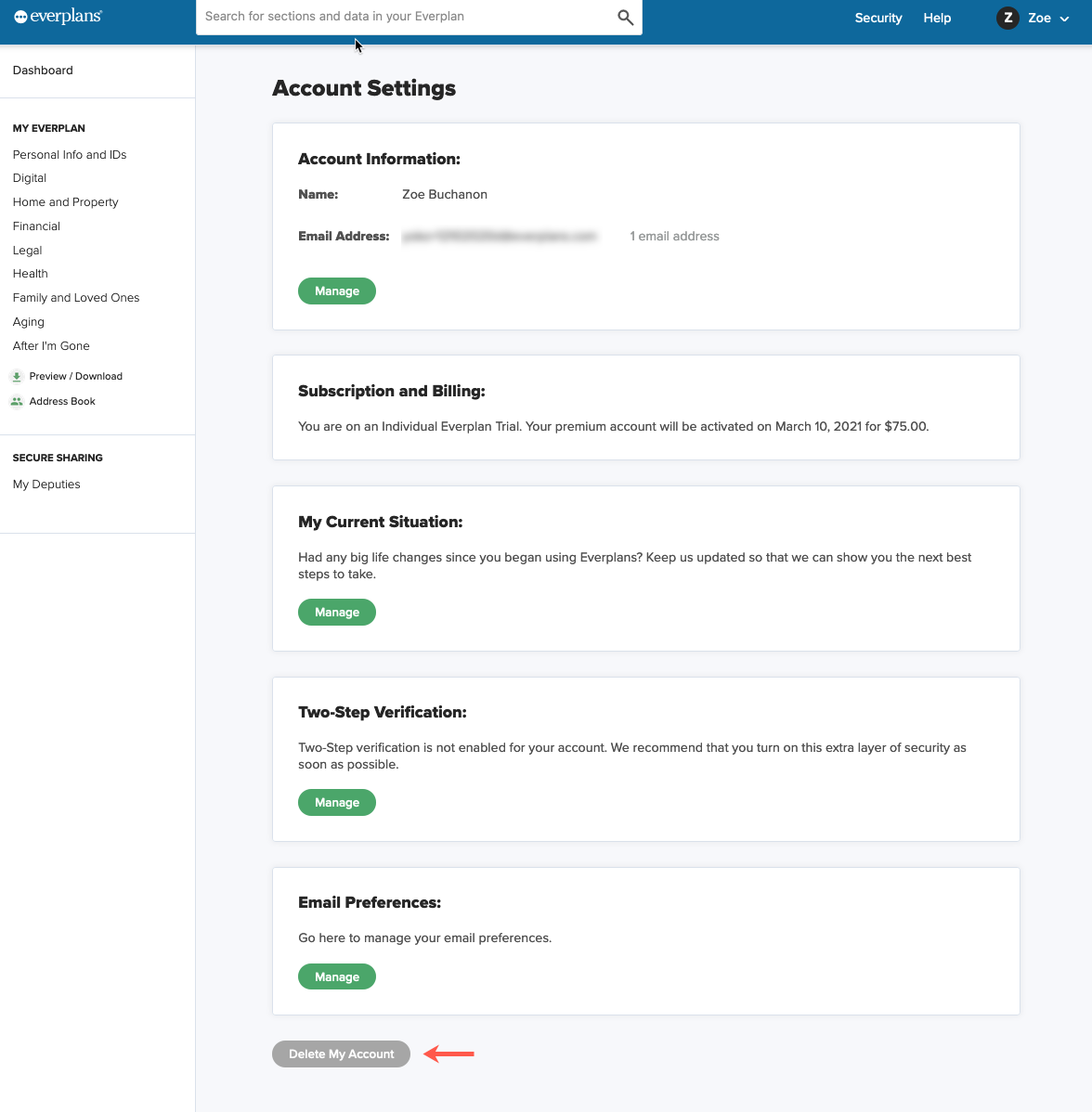
Task: Click the Everplans logo
Action: point(58,17)
